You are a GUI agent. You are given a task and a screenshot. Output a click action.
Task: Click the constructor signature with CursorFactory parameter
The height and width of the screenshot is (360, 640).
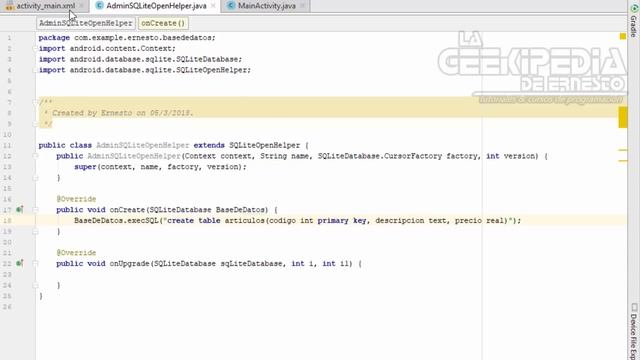[x=302, y=156]
